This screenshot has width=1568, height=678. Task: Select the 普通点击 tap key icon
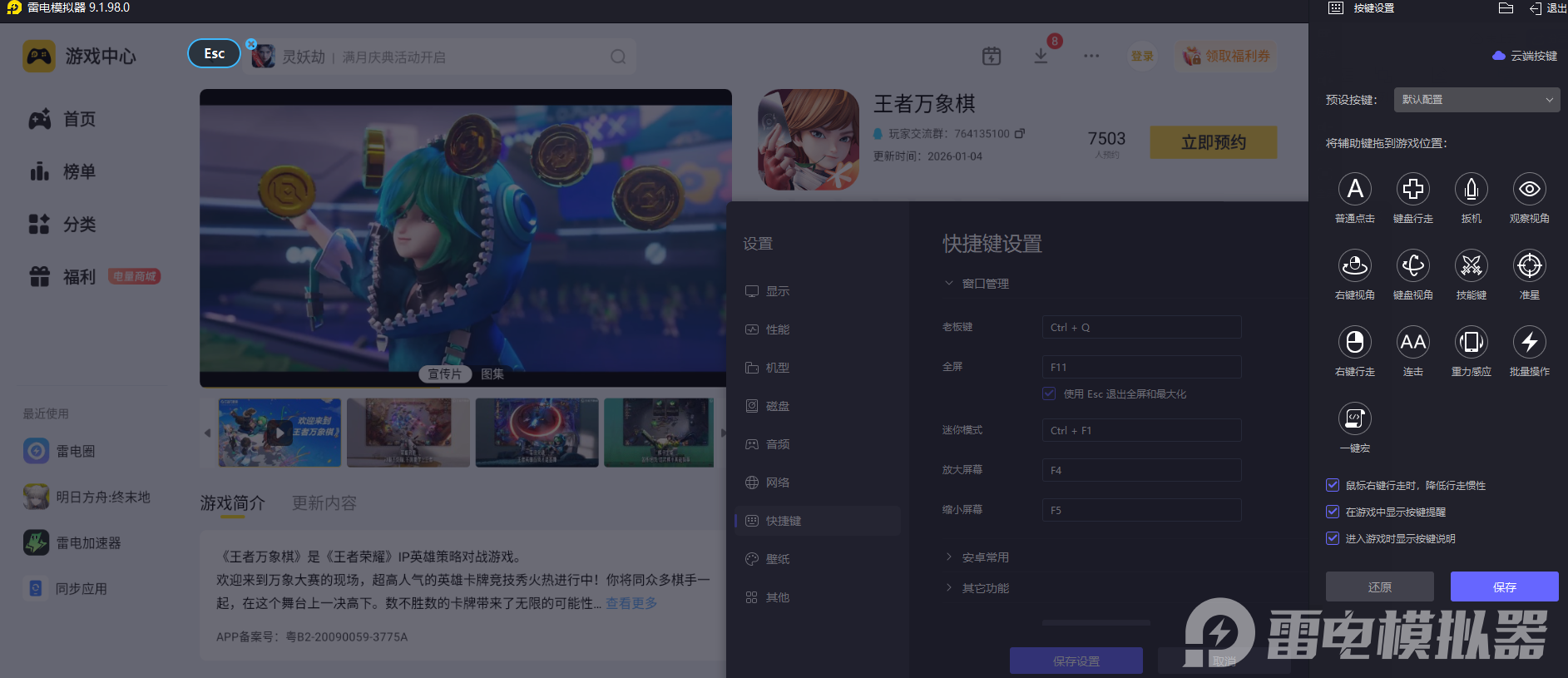point(1355,189)
